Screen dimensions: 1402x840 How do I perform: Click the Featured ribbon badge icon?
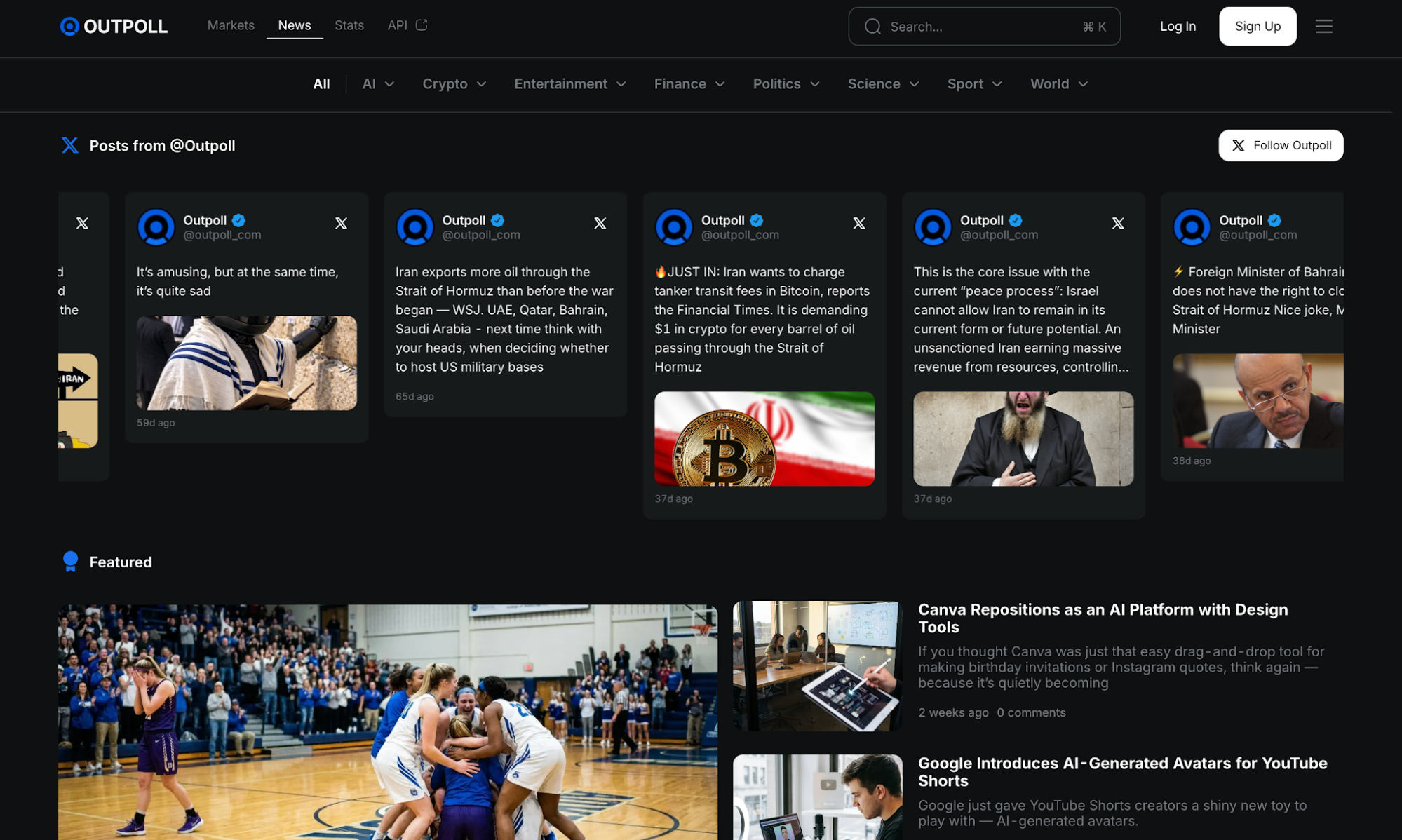(70, 562)
